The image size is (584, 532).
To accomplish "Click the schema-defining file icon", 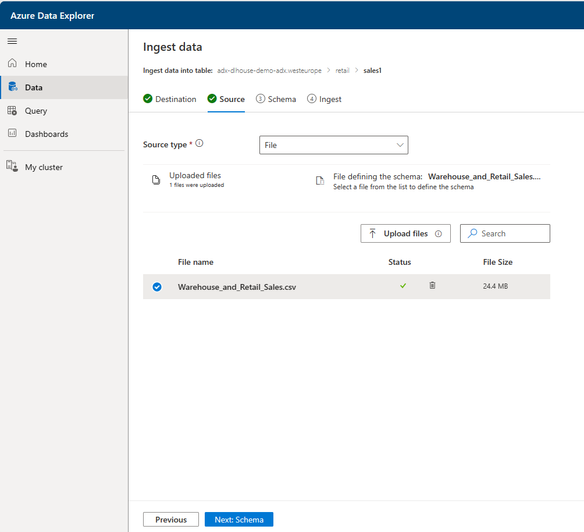I will coord(320,181).
